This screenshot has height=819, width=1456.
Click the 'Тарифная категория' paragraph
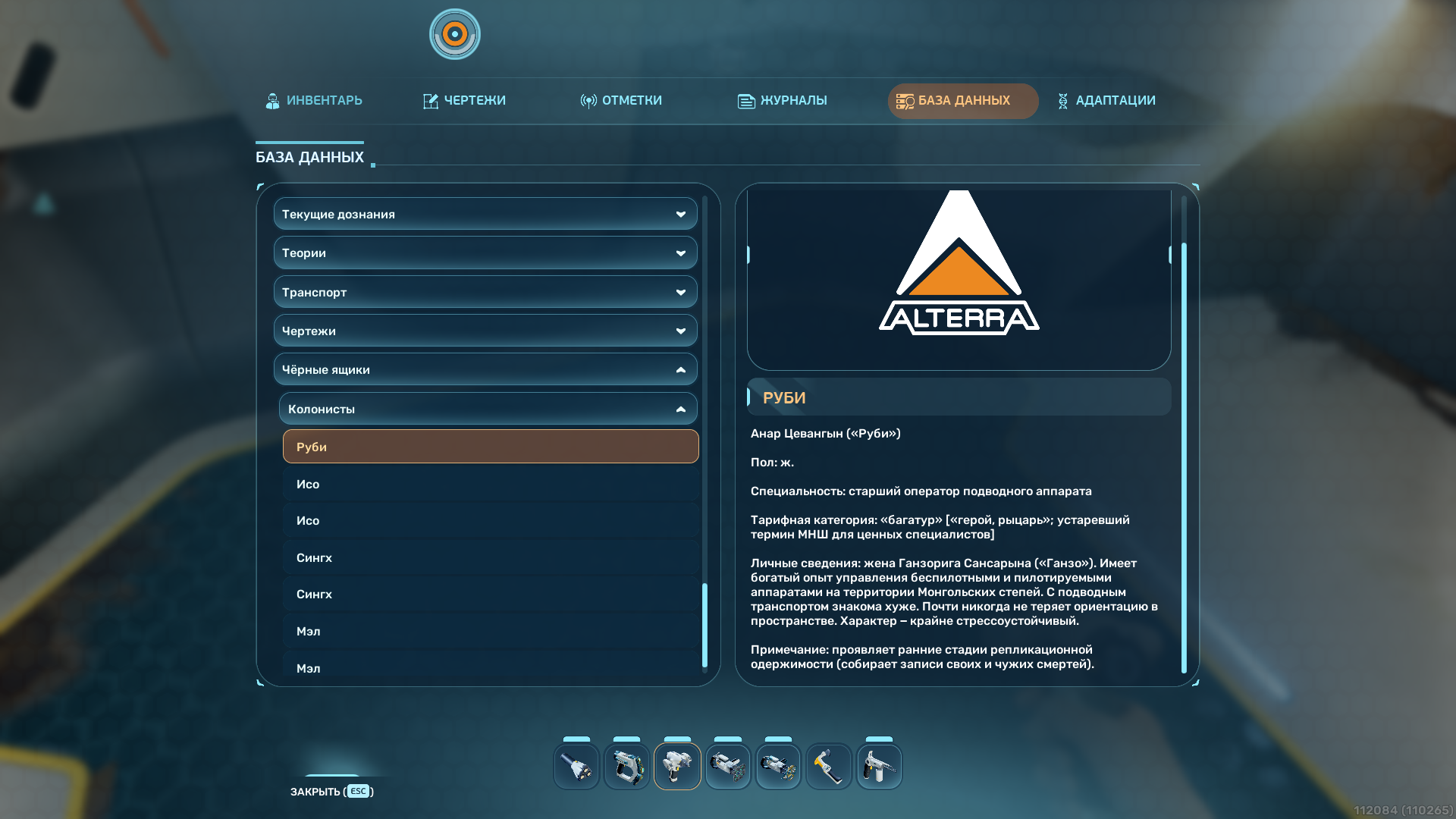[940, 527]
